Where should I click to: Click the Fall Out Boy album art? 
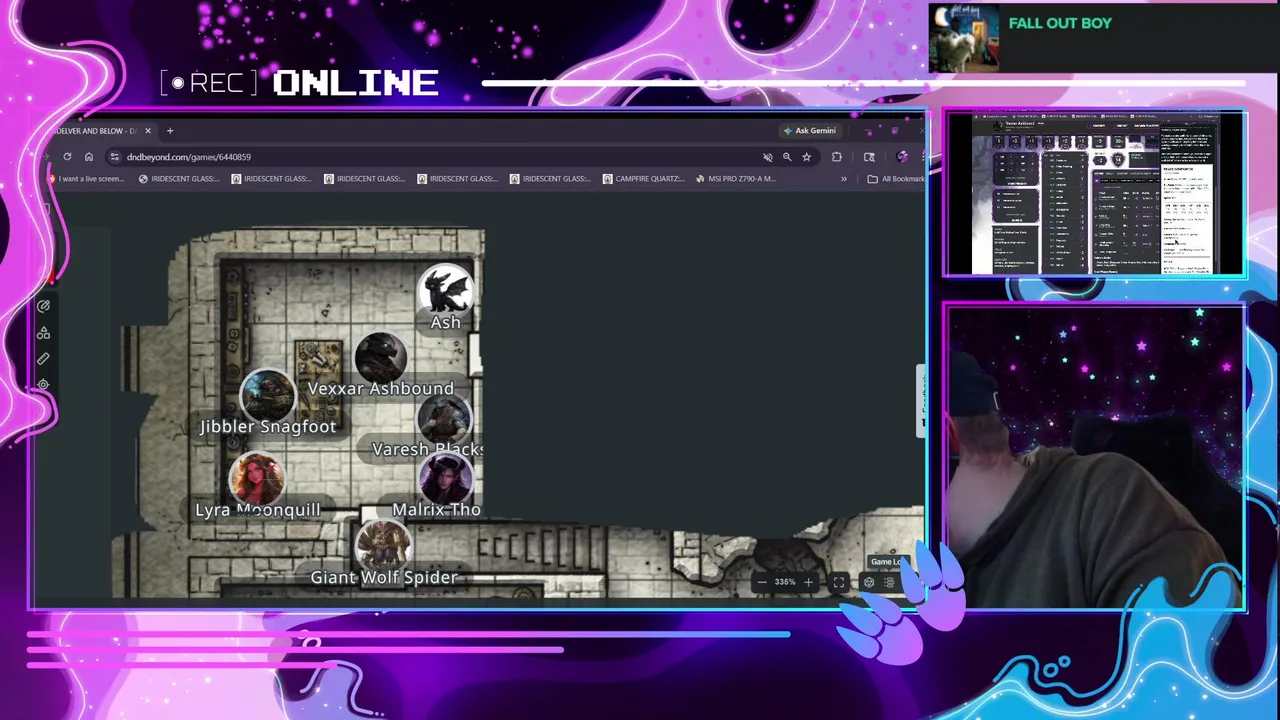click(x=964, y=39)
